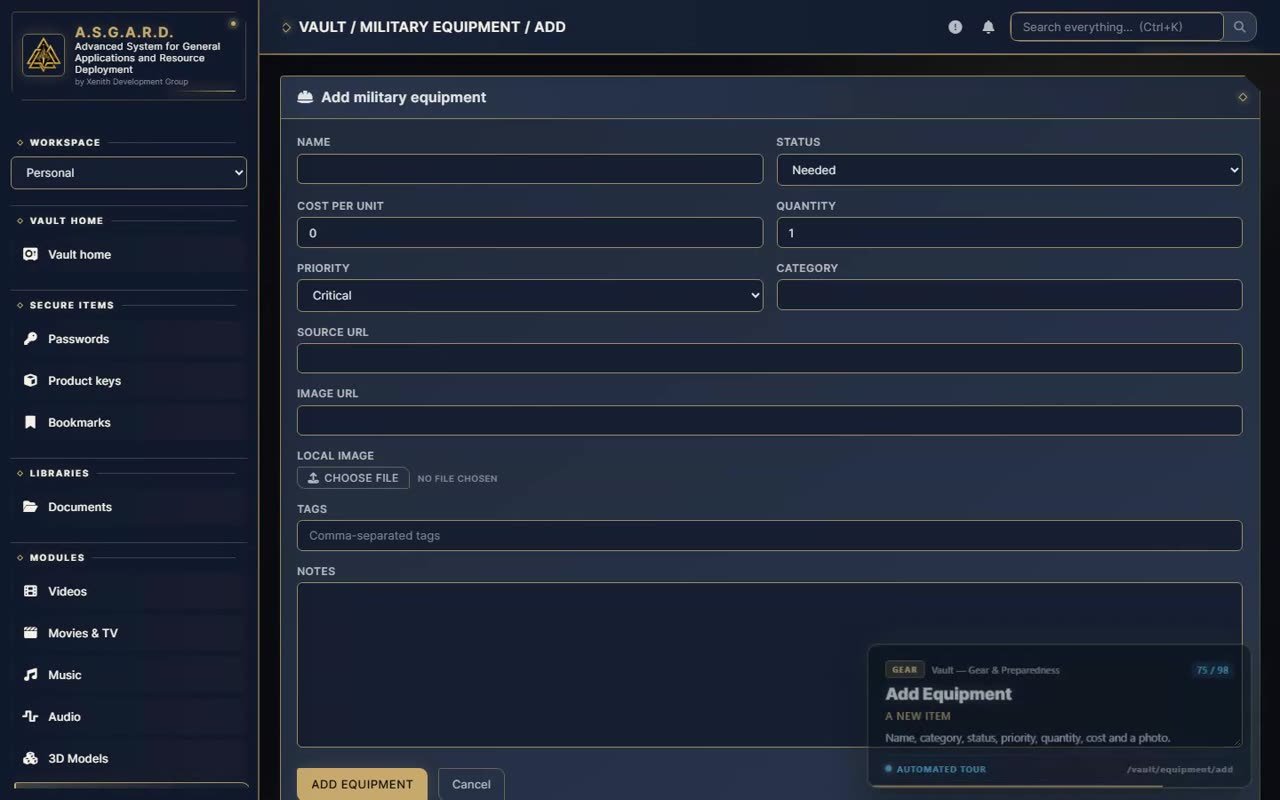This screenshot has width=1280, height=800.
Task: Click the Quantity field
Action: click(1009, 233)
